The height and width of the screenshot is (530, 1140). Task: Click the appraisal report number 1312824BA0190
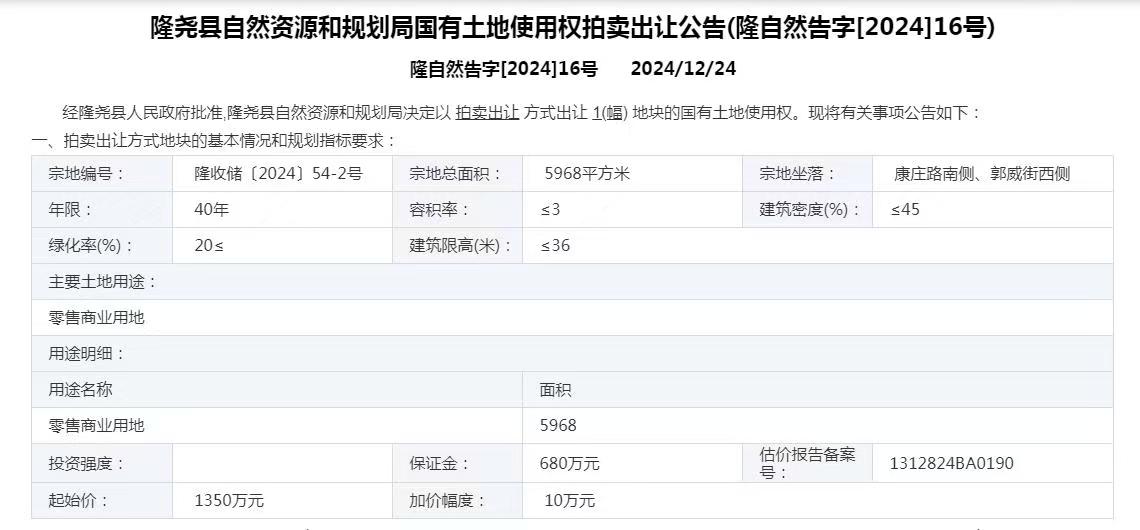(x=951, y=464)
